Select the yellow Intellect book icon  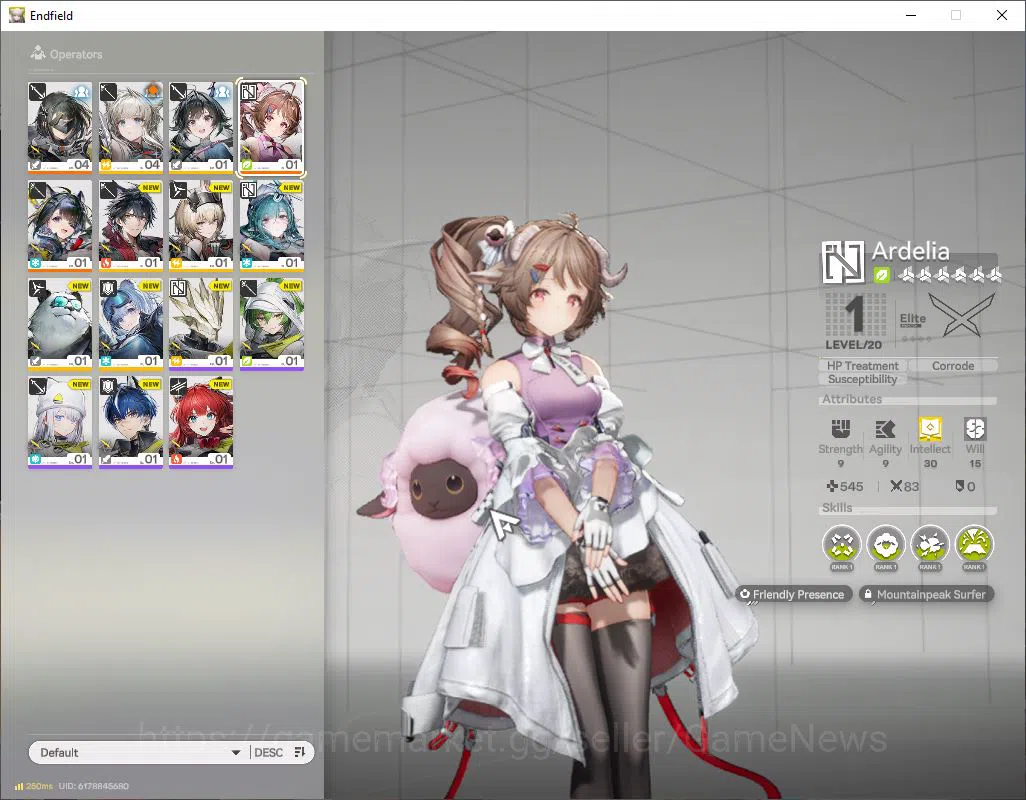[930, 428]
